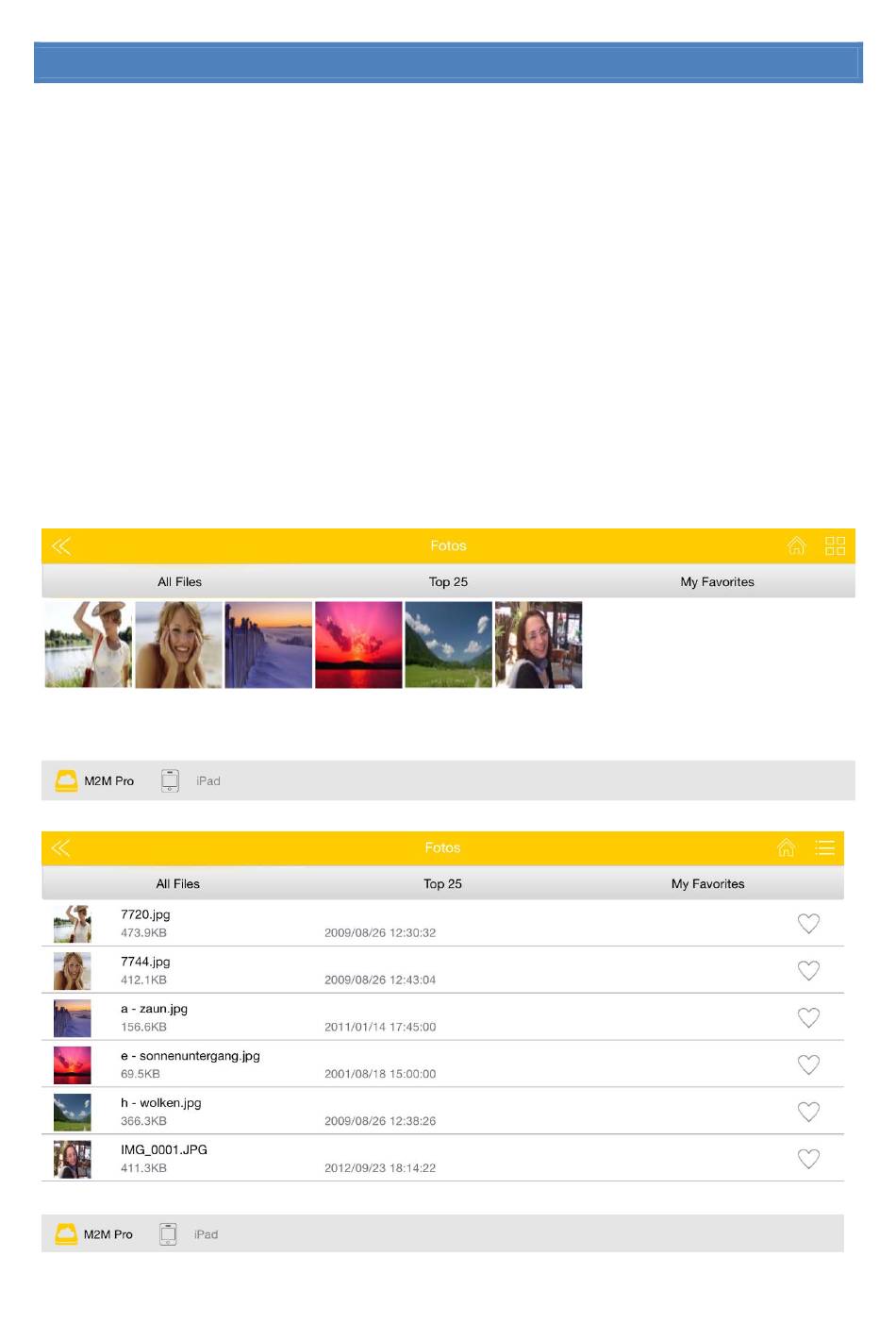Favorite h - wolken.jpg with heart icon
Image resolution: width=896 pixels, height=1340 pixels.
click(808, 1113)
